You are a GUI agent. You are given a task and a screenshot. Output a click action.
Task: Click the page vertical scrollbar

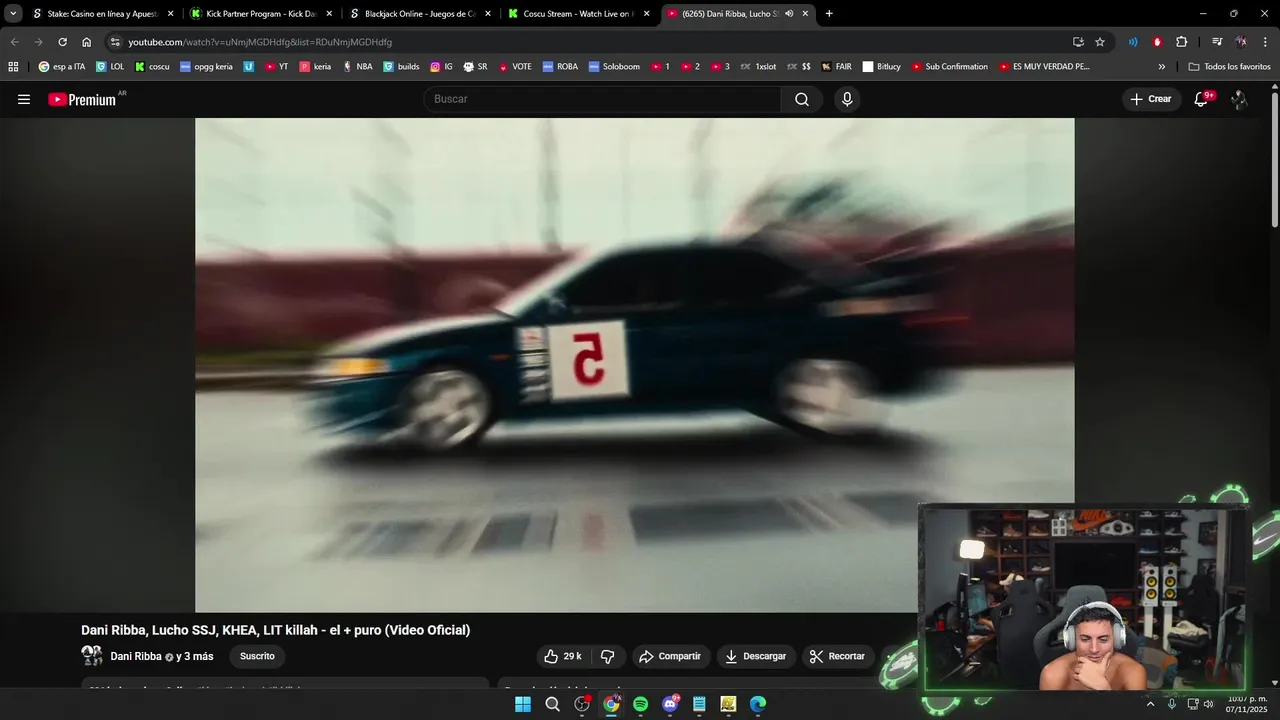pyautogui.click(x=1274, y=160)
